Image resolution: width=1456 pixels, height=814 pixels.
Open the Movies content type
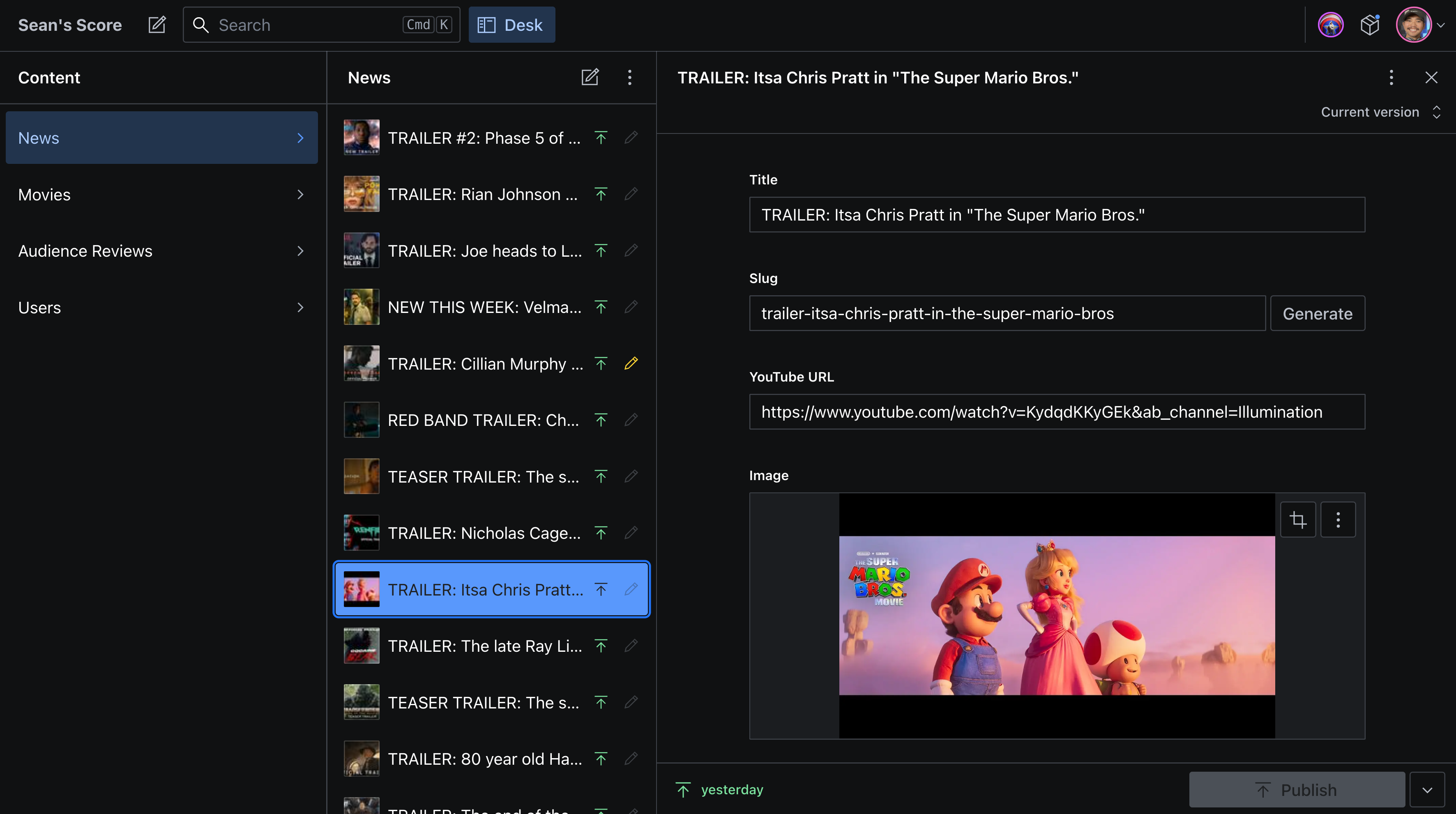point(161,194)
